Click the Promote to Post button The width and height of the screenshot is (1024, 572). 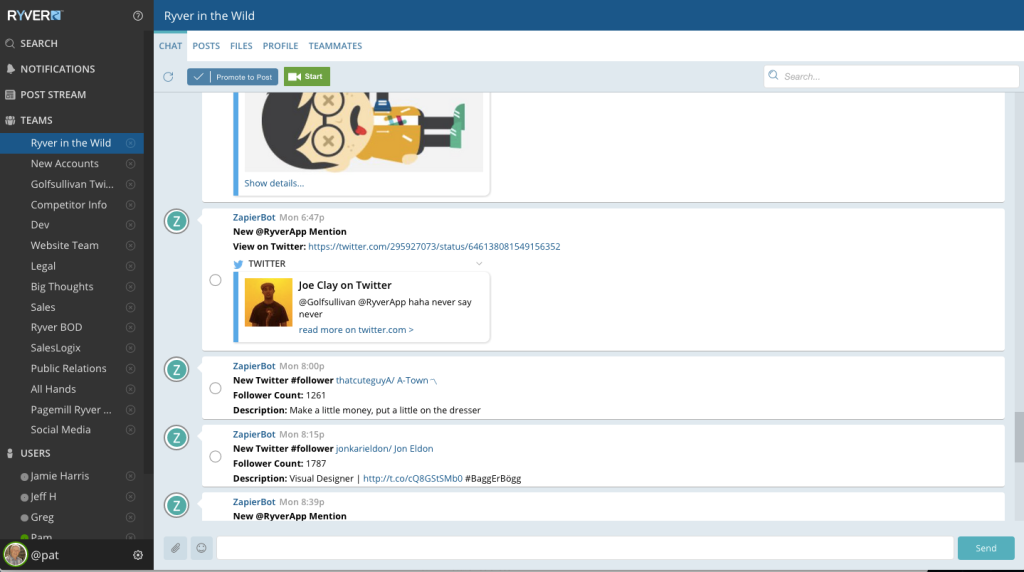[232, 76]
